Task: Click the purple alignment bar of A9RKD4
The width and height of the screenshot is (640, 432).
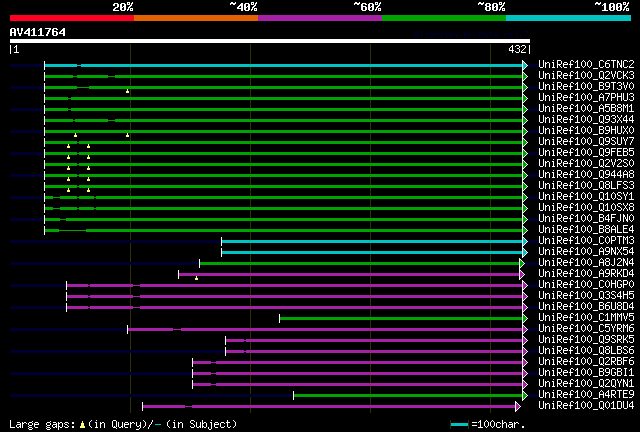Action: pyautogui.click(x=349, y=275)
